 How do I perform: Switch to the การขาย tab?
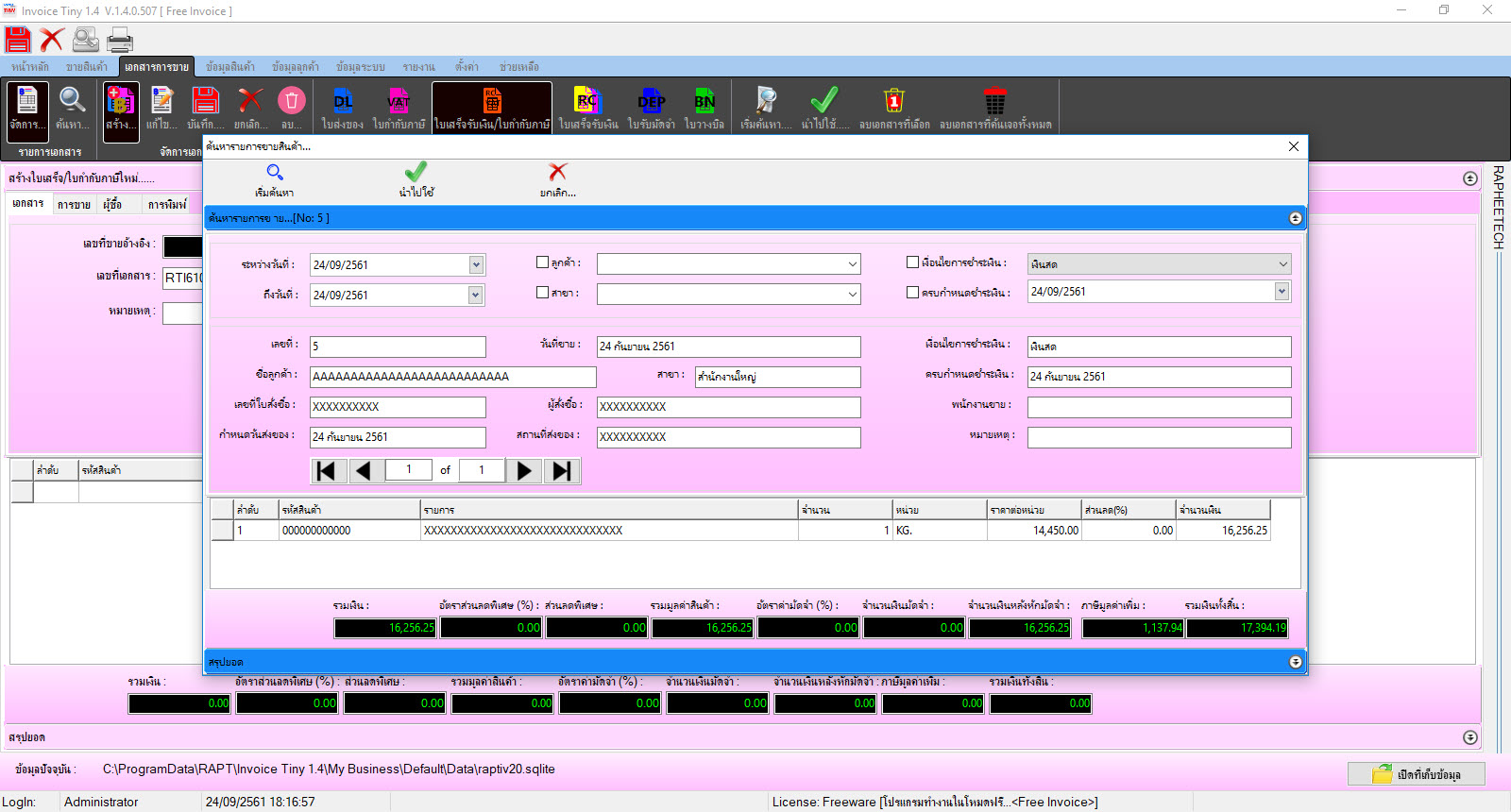click(74, 205)
